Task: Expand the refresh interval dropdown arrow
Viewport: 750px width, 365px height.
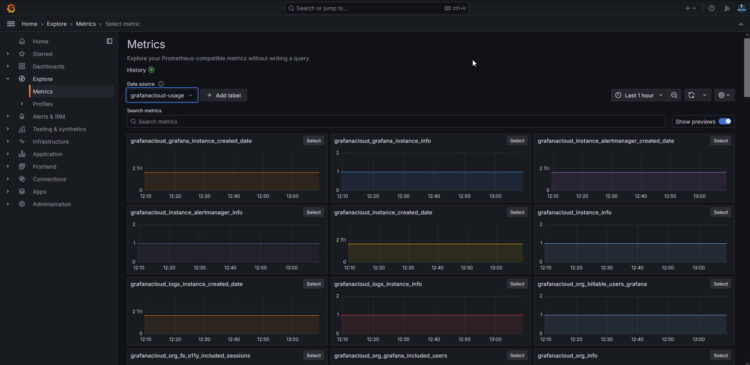Action: click(x=704, y=95)
